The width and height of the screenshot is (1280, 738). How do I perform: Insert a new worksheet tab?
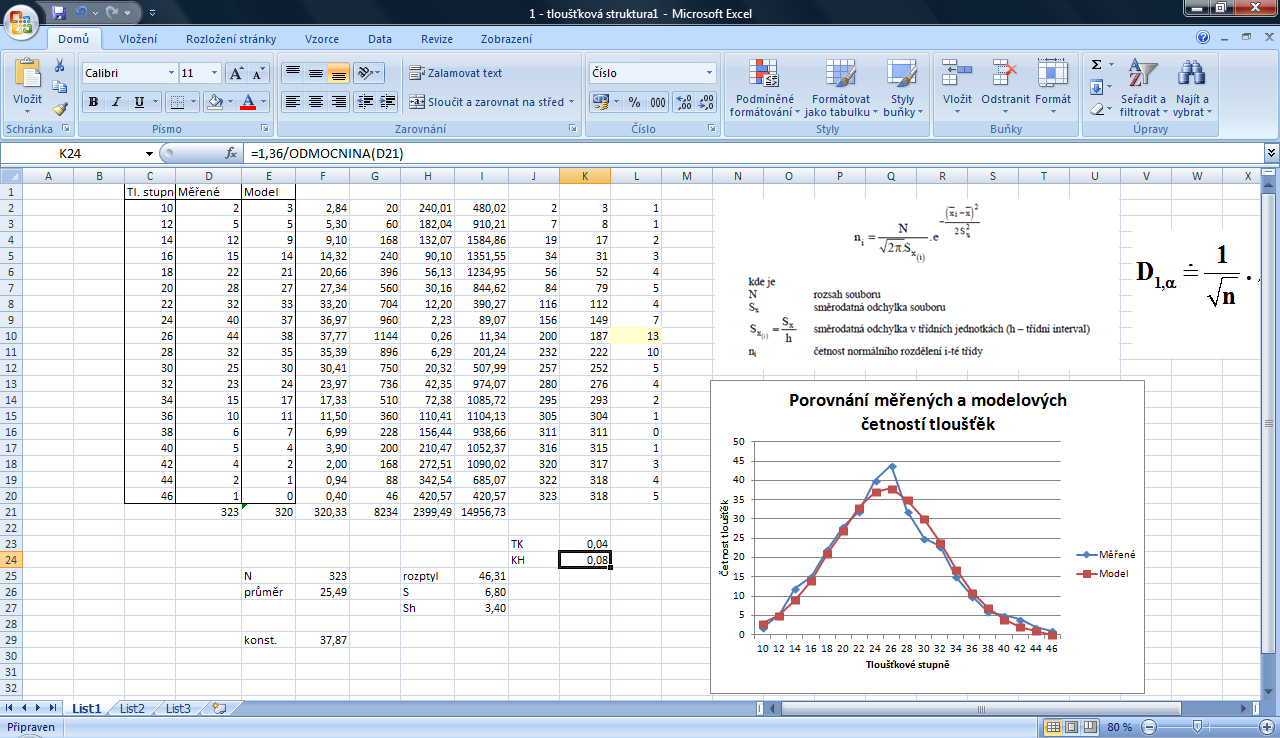[x=219, y=708]
